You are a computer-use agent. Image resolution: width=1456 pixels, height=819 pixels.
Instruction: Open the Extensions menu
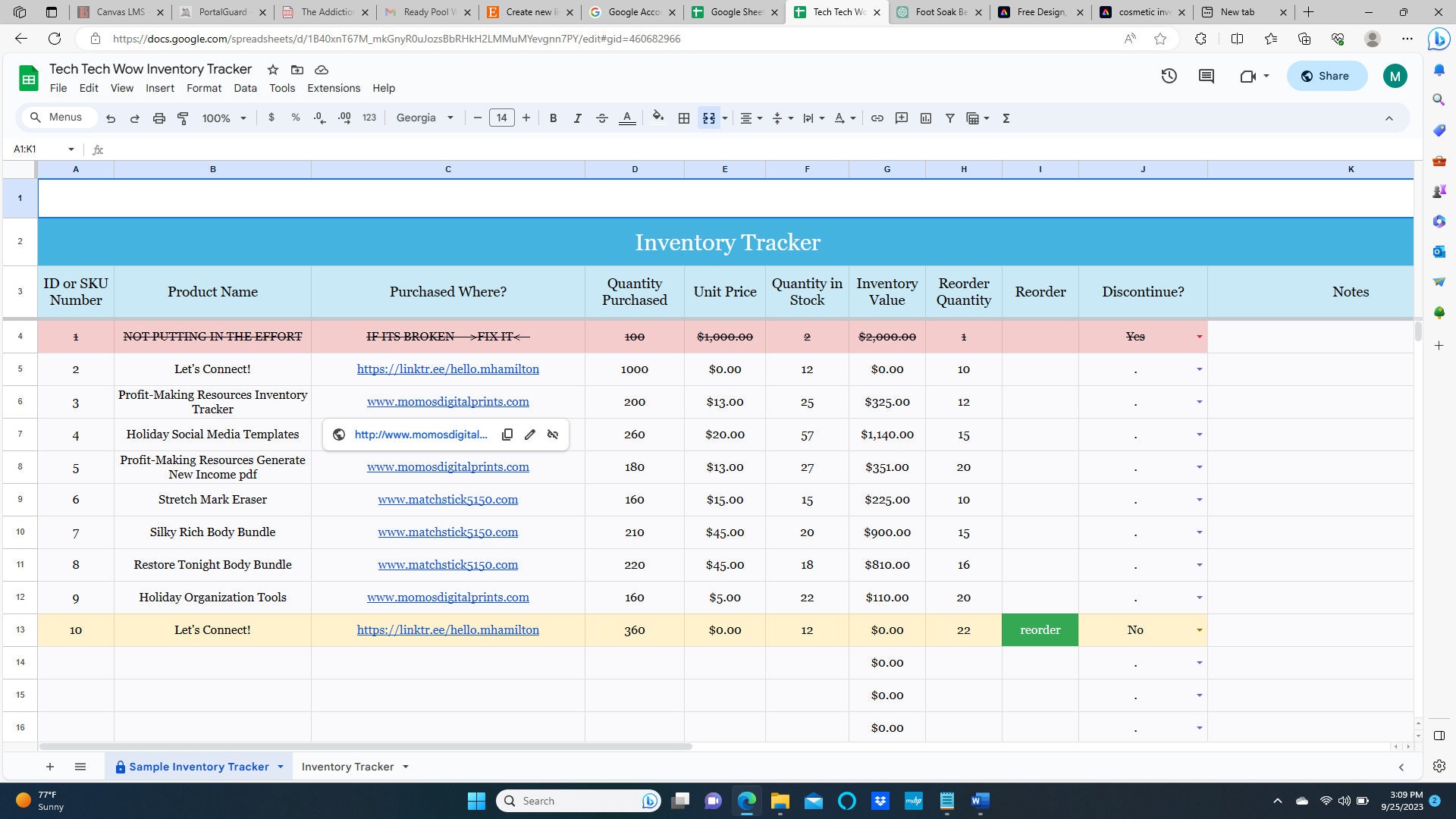point(333,88)
